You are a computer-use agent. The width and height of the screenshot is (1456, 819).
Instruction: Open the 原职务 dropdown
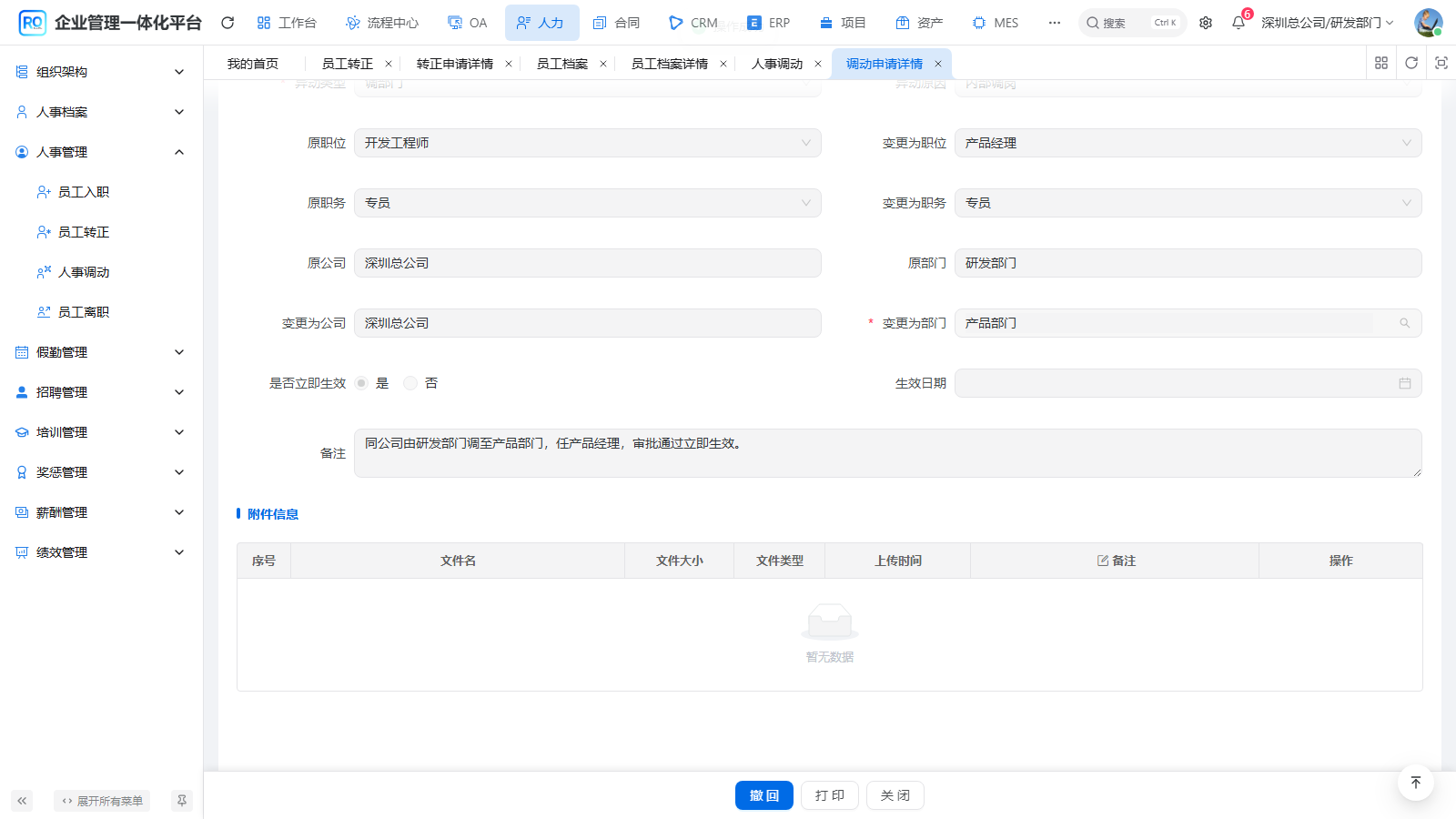tap(588, 203)
